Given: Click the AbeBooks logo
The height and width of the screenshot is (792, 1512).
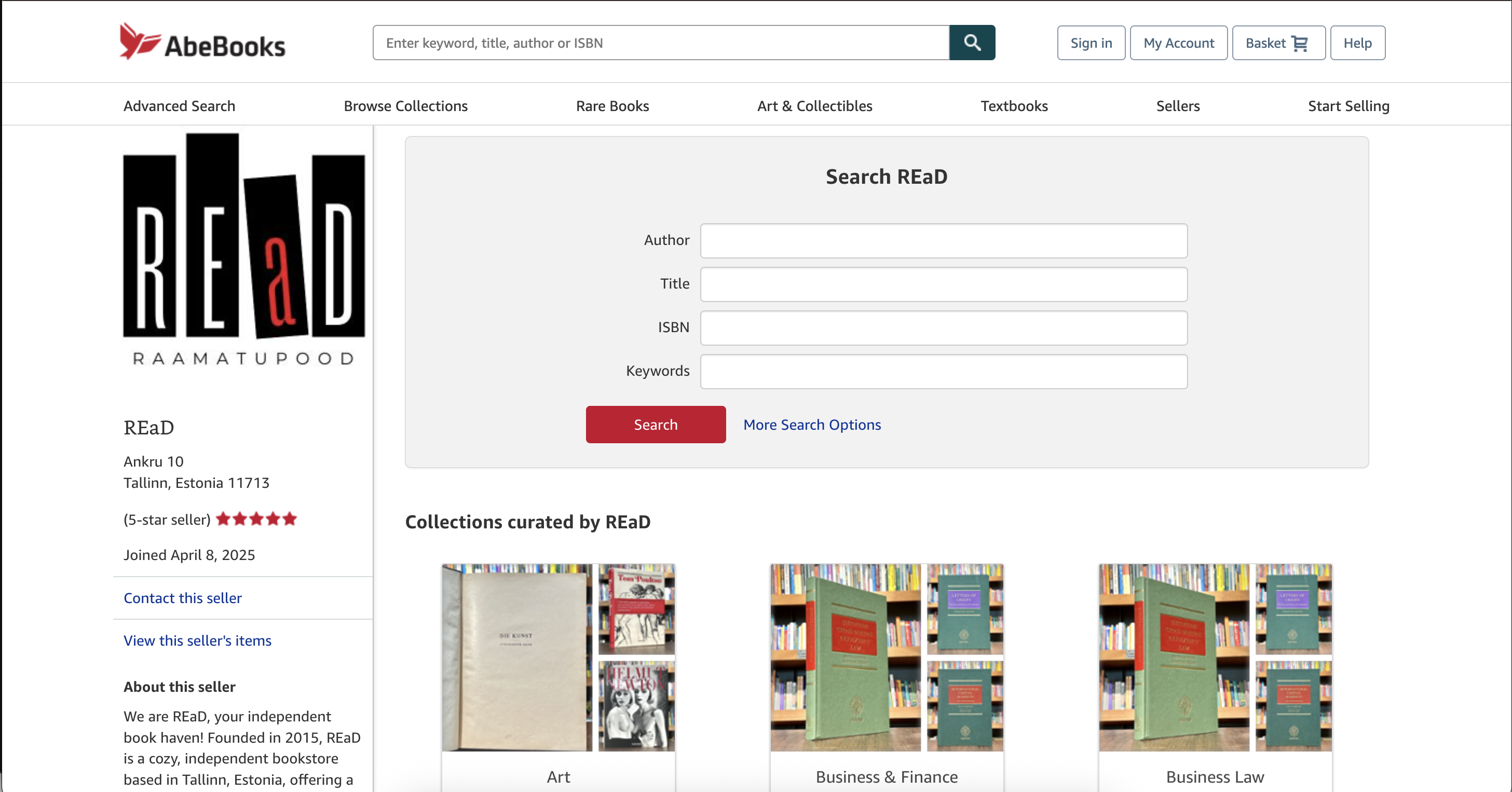Looking at the screenshot, I should tap(202, 42).
